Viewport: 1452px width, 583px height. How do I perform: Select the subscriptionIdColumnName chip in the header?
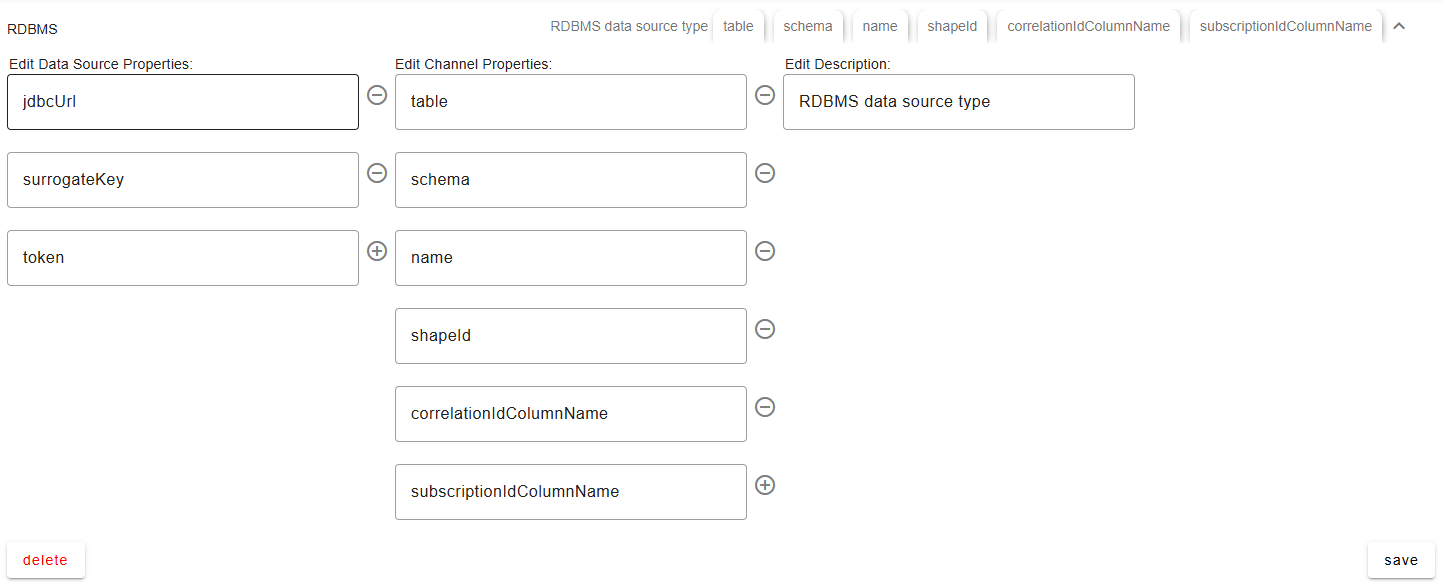1285,27
